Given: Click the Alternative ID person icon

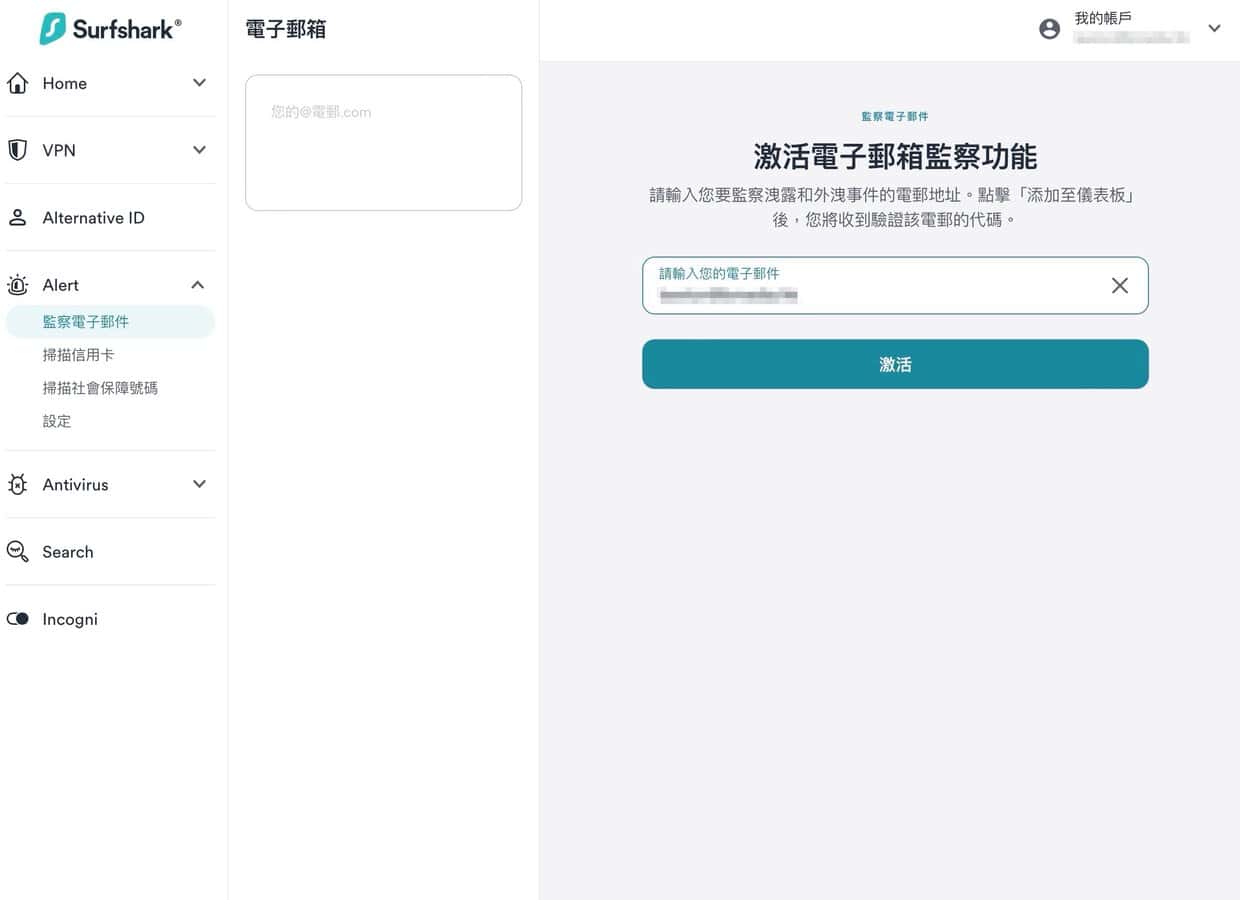Looking at the screenshot, I should click(x=18, y=218).
